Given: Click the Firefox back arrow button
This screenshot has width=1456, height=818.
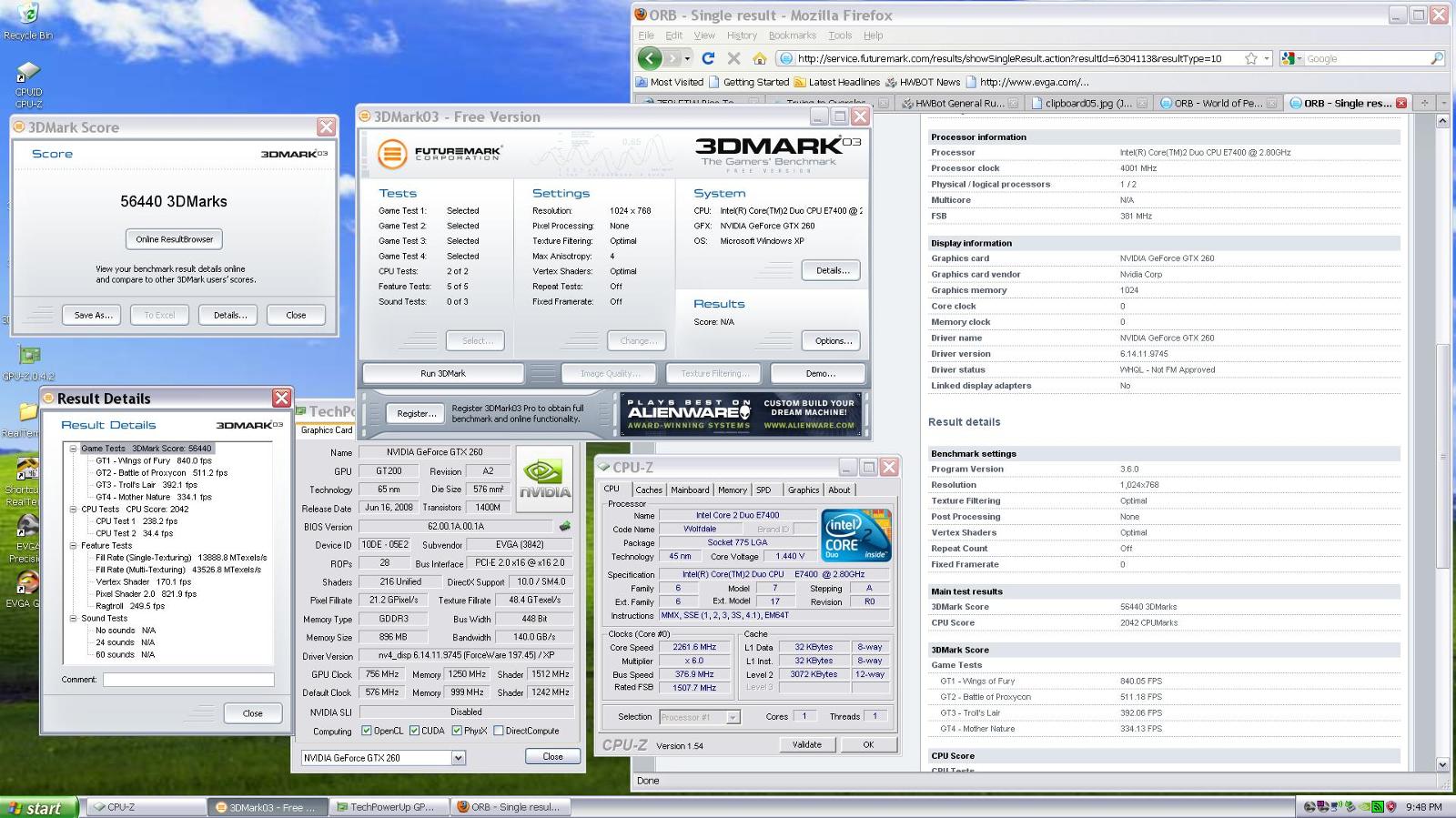Looking at the screenshot, I should pos(649,58).
